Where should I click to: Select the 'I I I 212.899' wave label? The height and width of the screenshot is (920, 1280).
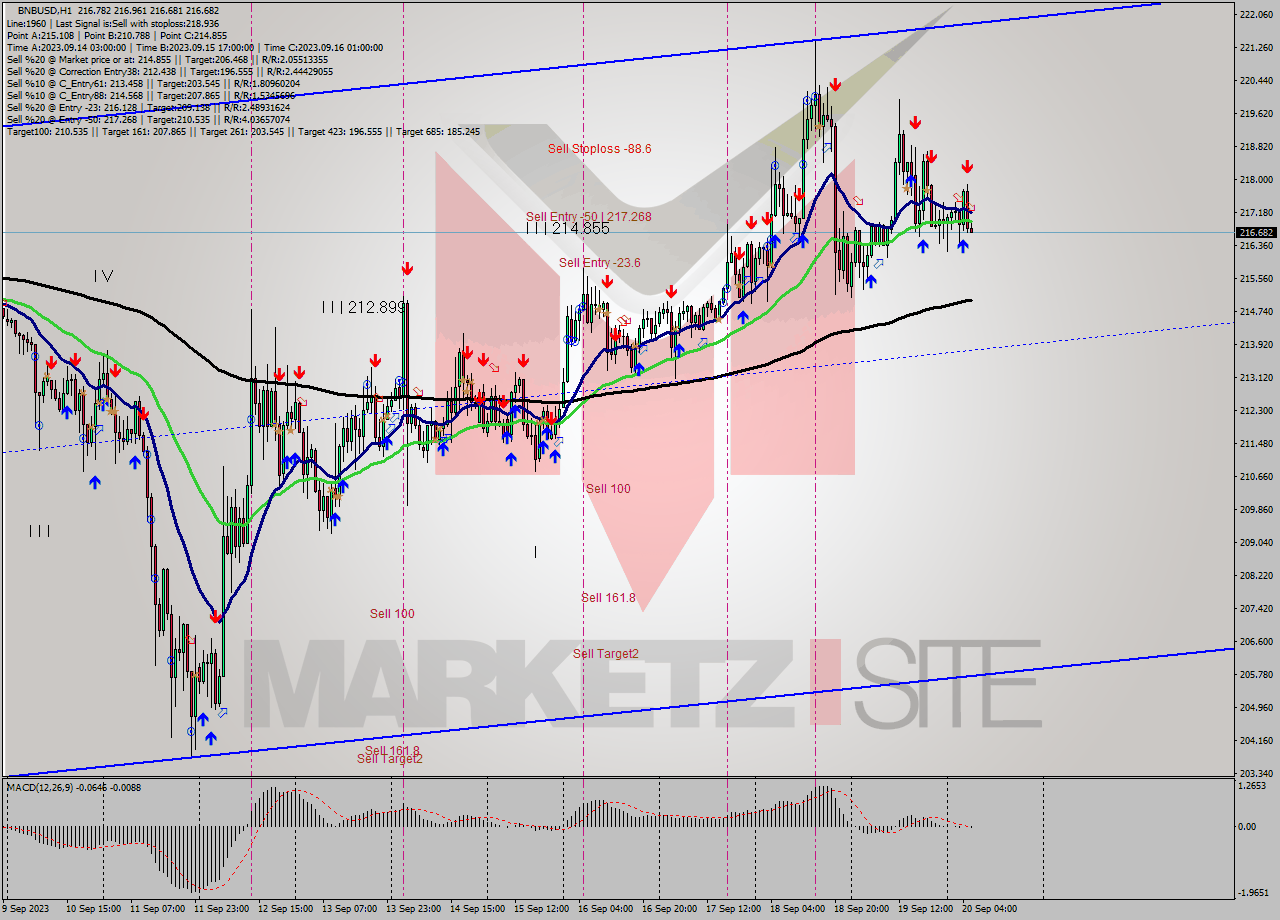[363, 307]
